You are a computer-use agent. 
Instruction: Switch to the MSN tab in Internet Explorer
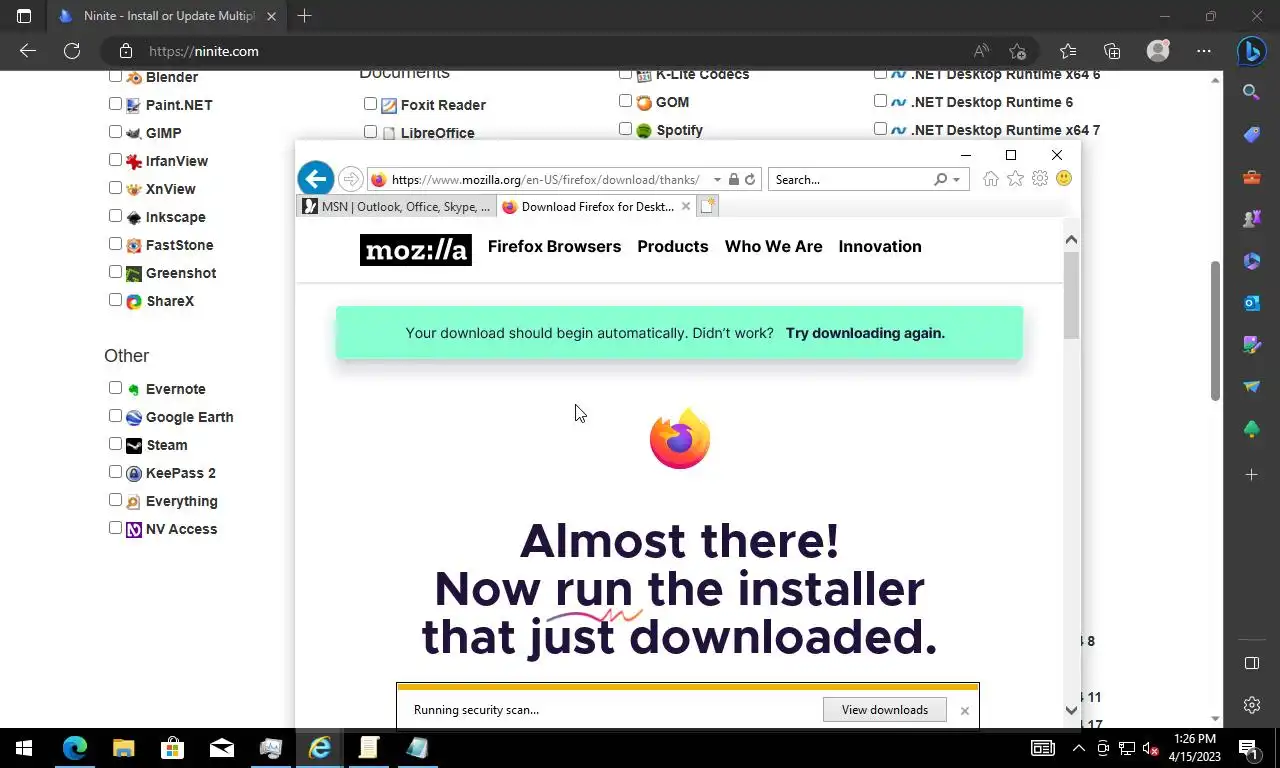396,206
